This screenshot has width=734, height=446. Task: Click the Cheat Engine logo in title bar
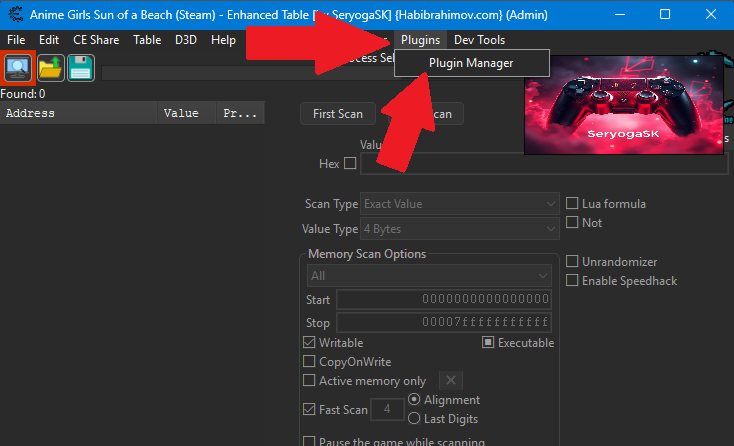pos(15,15)
